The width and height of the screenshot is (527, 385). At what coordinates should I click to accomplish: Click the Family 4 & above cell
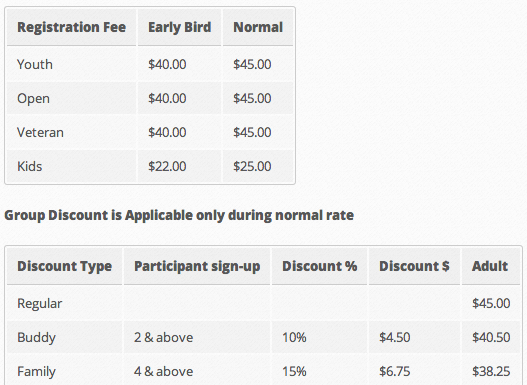point(163,371)
